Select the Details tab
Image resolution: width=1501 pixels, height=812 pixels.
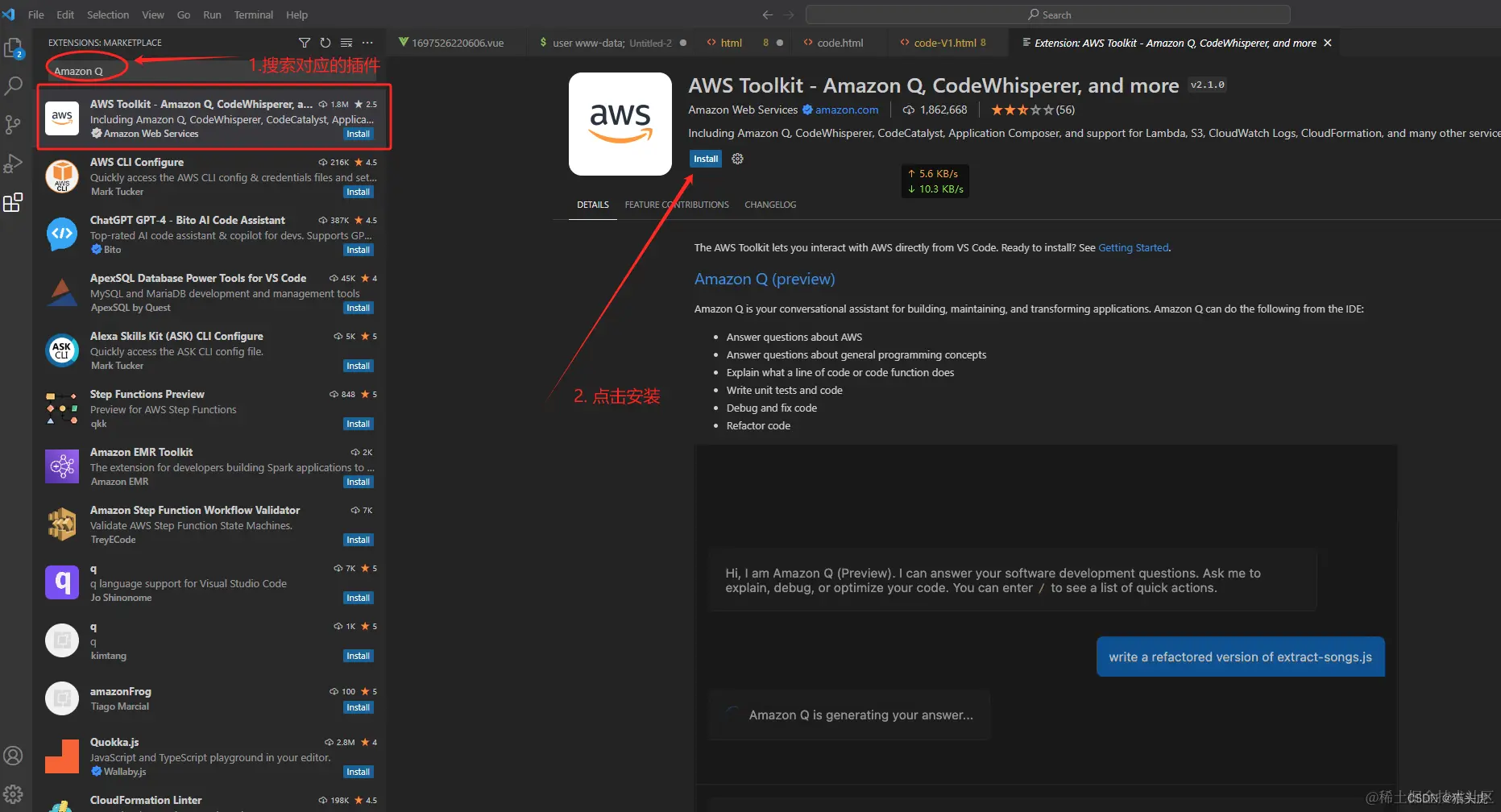(593, 205)
